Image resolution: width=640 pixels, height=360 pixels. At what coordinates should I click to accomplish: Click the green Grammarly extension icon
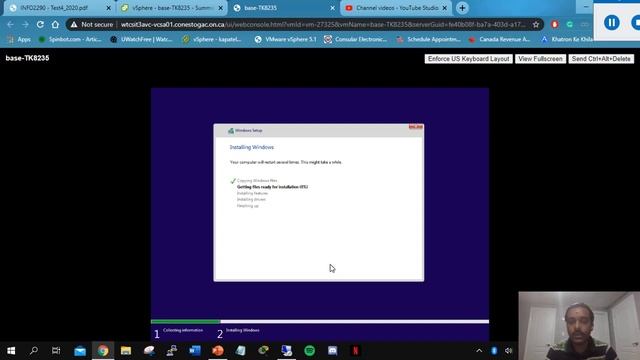(570, 25)
